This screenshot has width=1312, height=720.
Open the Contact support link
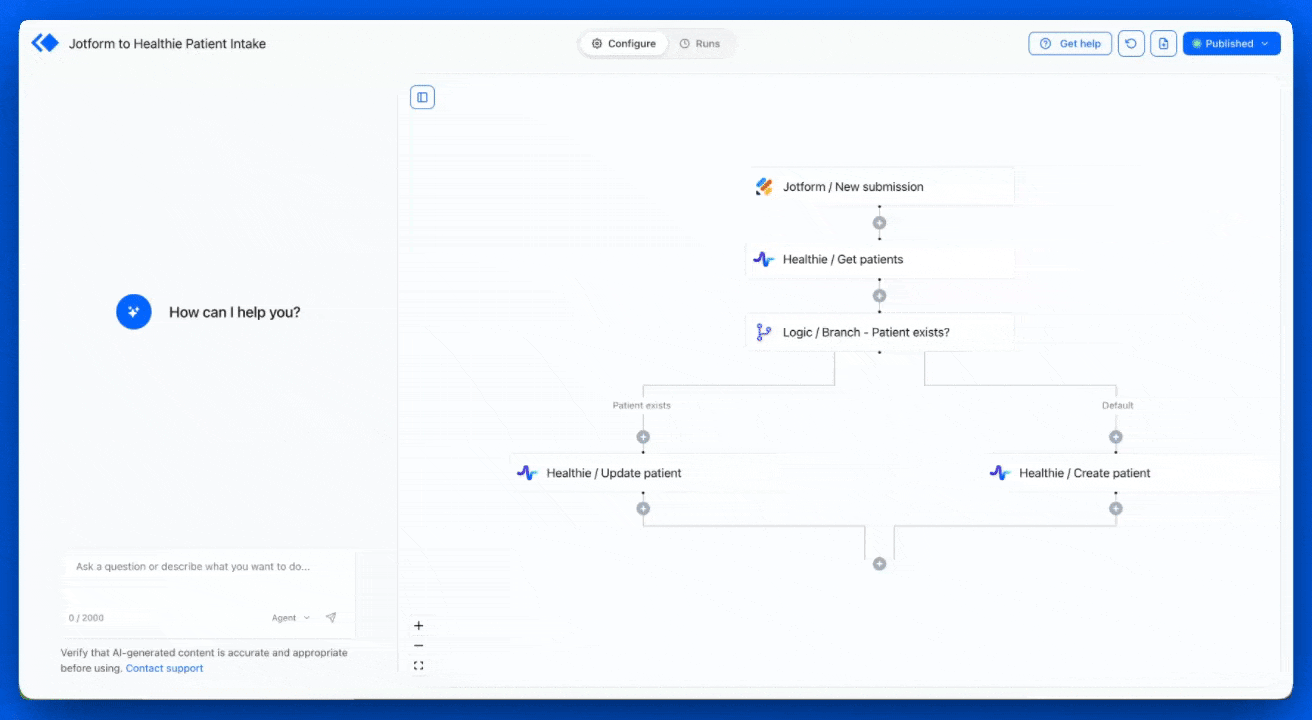tap(164, 668)
